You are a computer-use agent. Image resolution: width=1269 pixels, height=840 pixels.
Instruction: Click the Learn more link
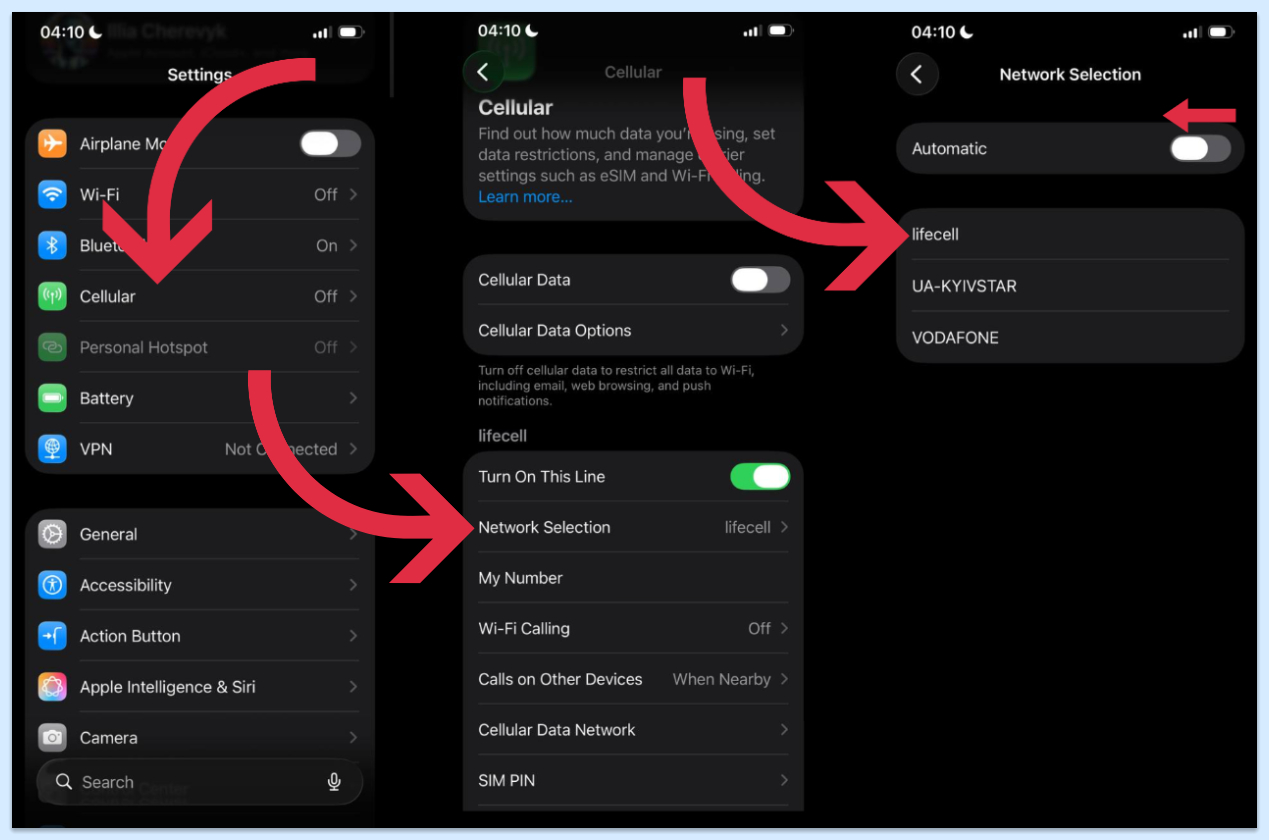point(525,197)
